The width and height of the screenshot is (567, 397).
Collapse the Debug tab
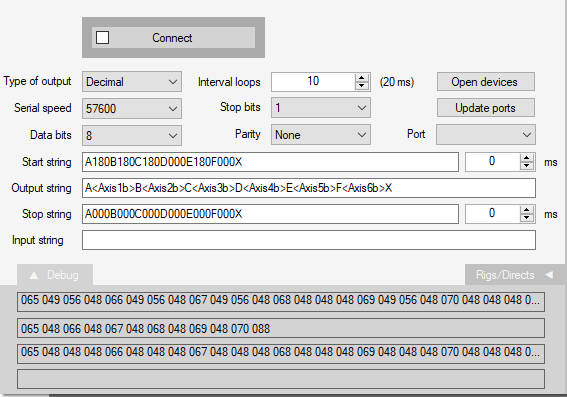[55, 275]
